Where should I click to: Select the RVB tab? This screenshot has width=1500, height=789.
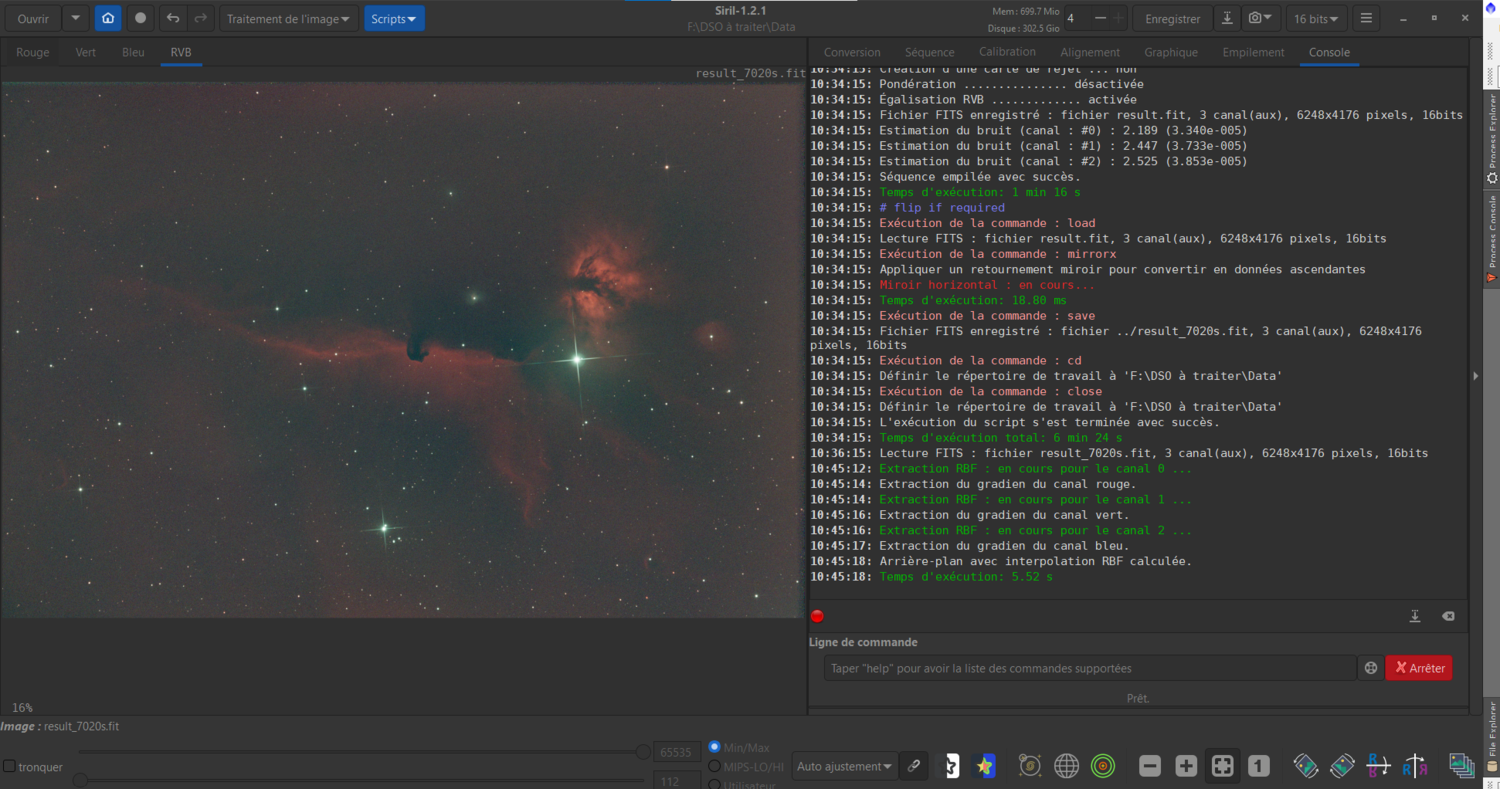pos(181,52)
